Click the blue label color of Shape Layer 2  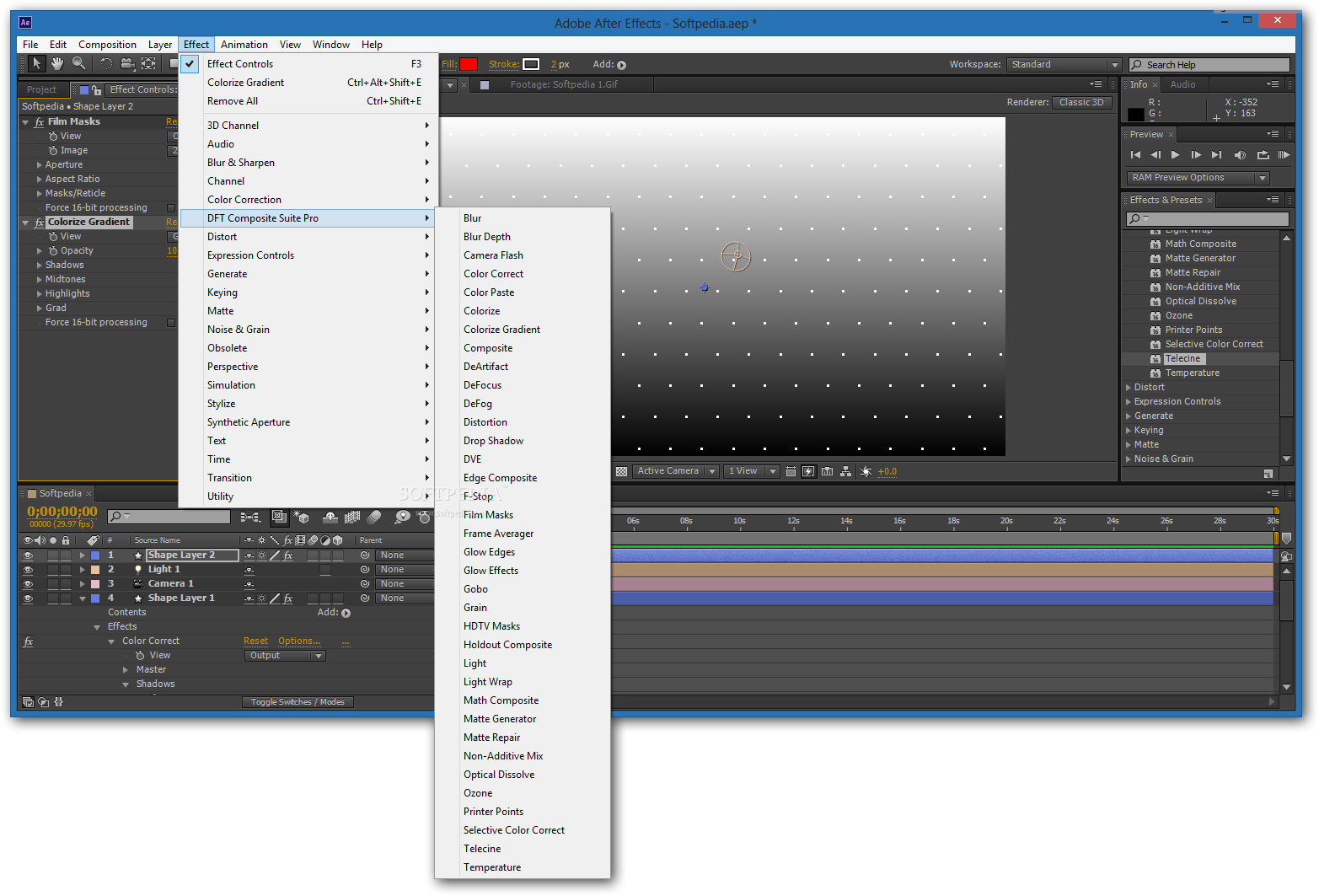pos(95,555)
